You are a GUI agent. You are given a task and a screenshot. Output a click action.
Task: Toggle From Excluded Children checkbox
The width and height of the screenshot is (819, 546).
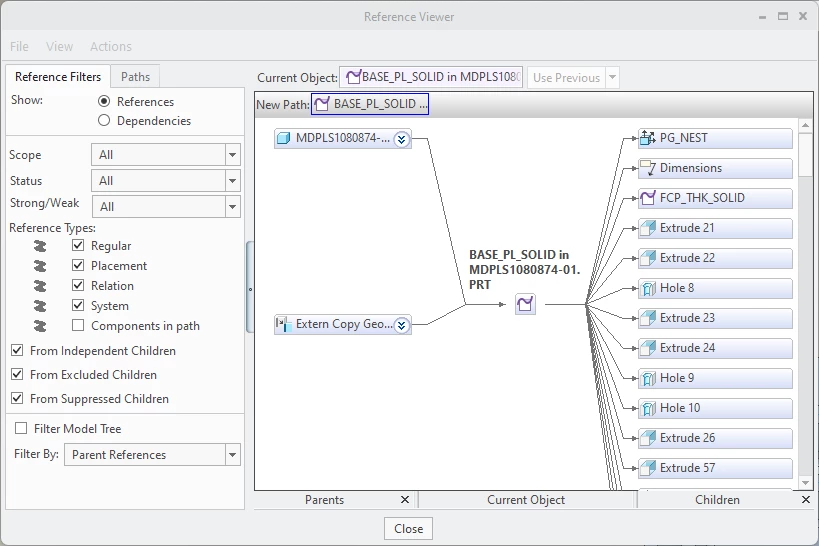[x=17, y=374]
